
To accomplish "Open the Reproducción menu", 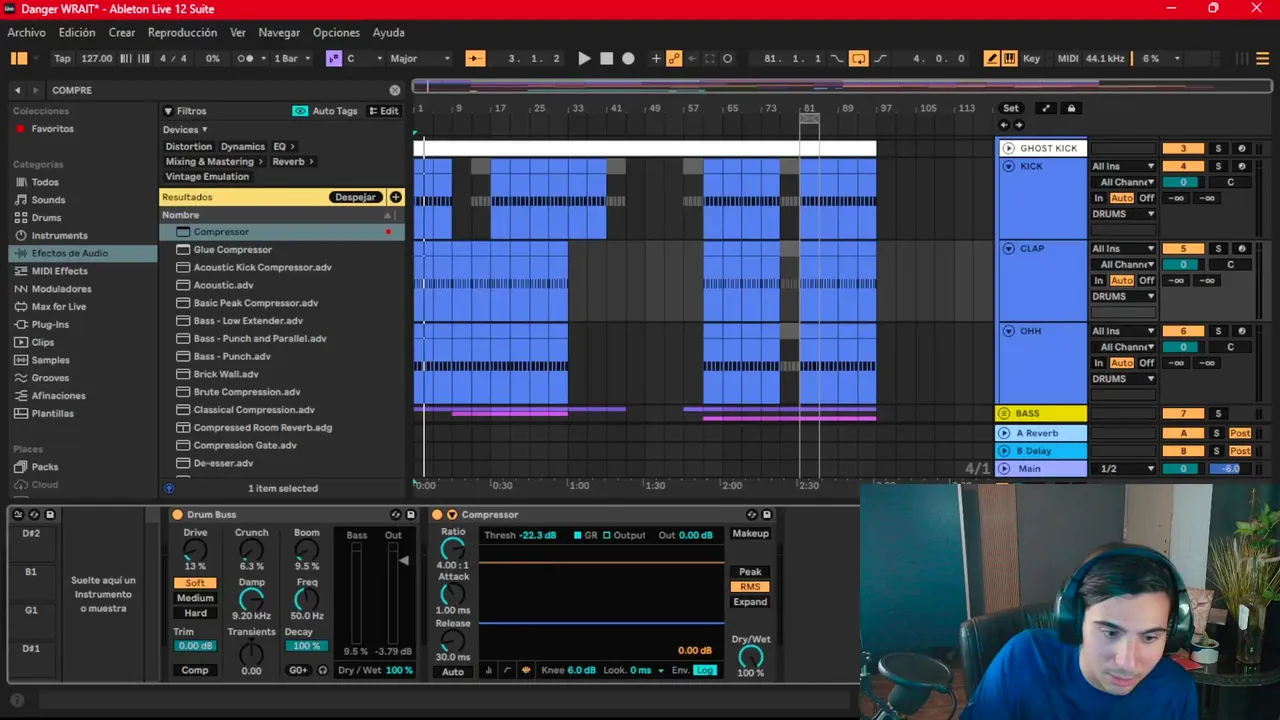I will 182,33.
